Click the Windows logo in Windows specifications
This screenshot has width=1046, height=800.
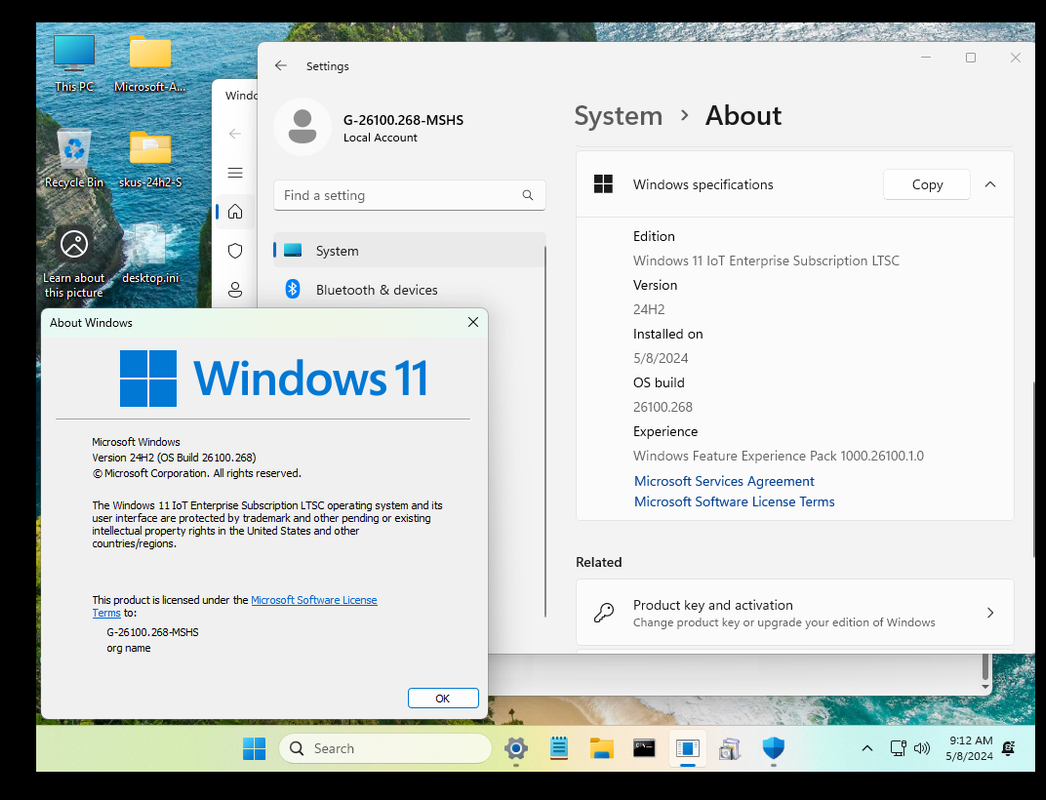tap(603, 184)
